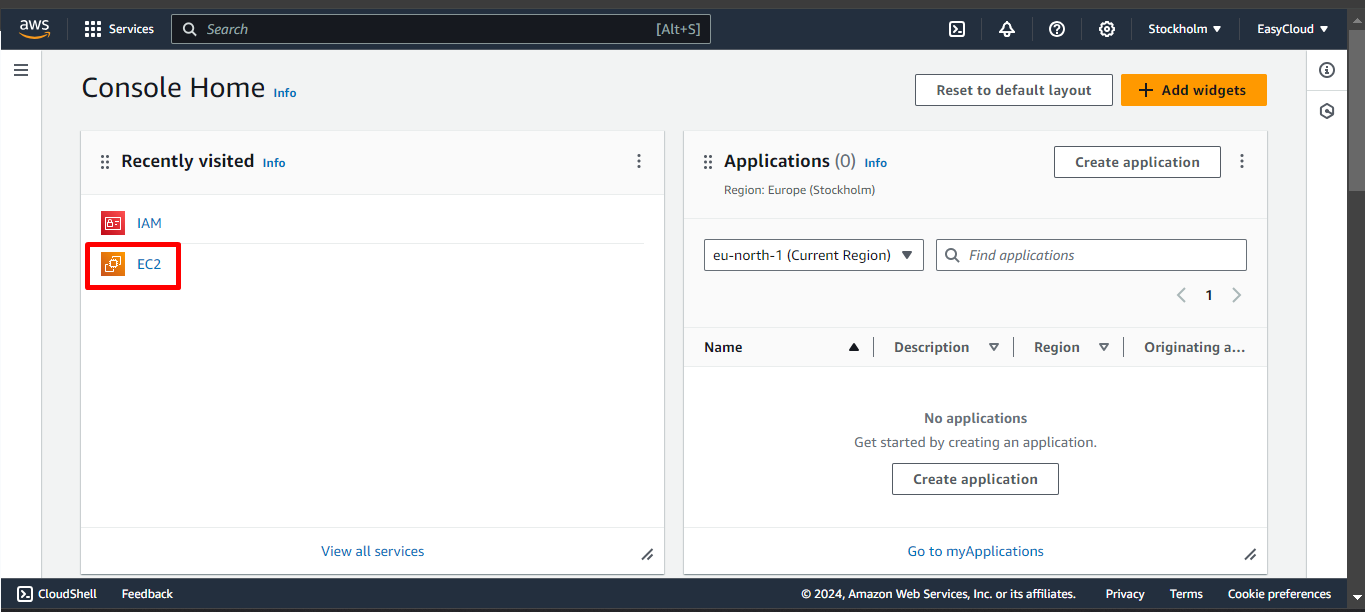Click the top Search input field
The height and width of the screenshot is (612, 1365).
[x=441, y=29]
